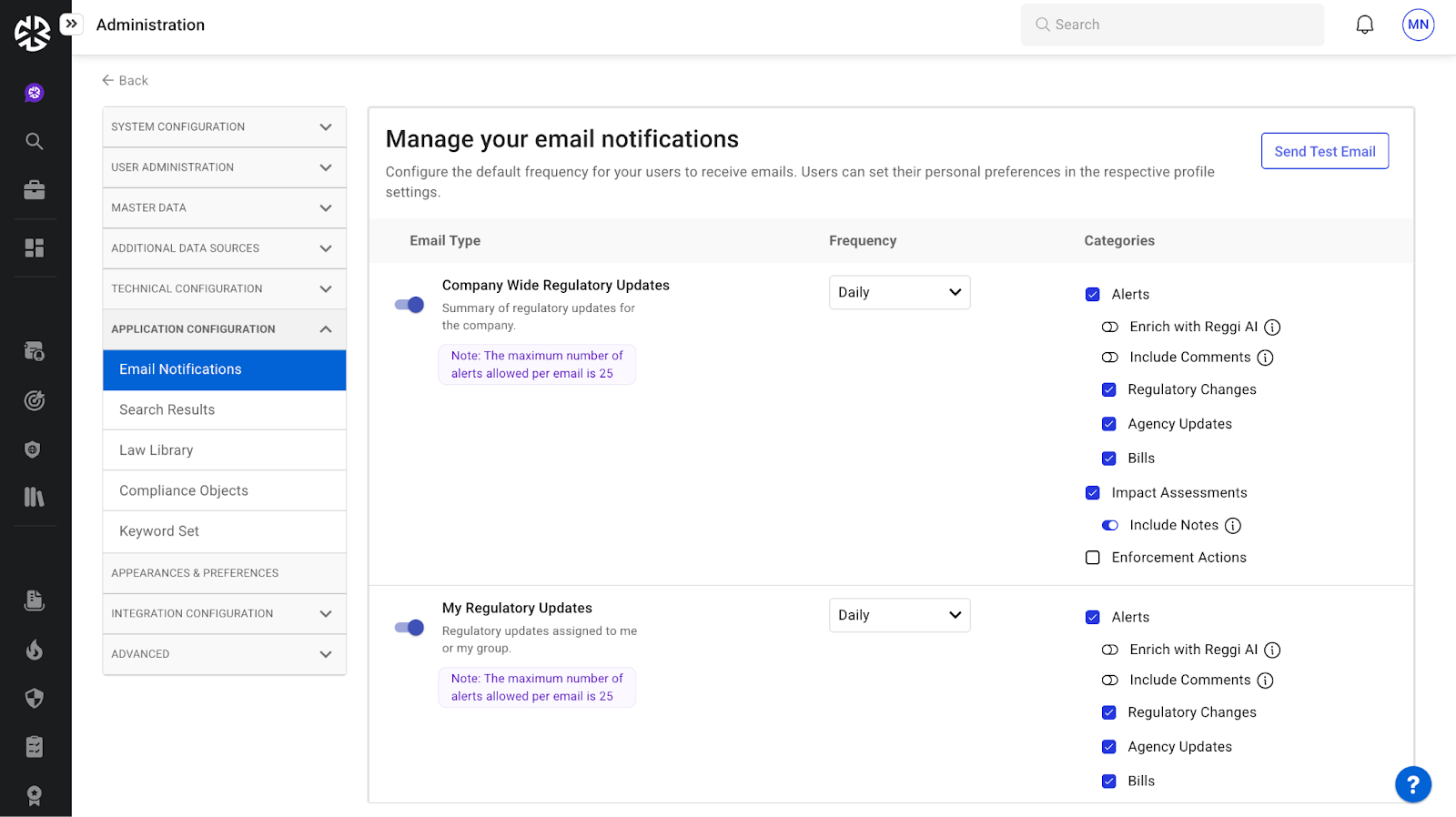1456x817 pixels.
Task: Click info icon beside Include Notes
Action: [1233, 526]
